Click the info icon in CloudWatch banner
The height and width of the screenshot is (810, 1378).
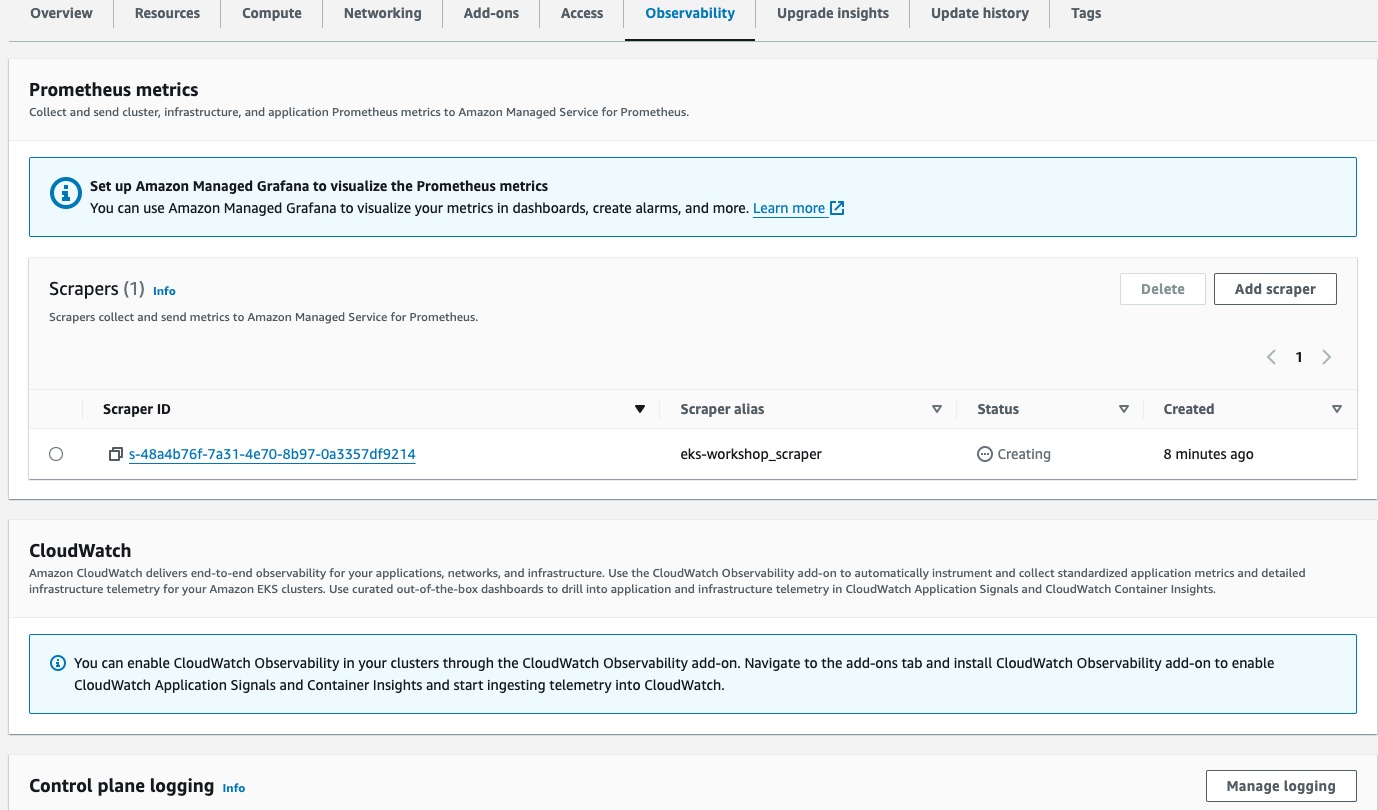click(x=57, y=663)
